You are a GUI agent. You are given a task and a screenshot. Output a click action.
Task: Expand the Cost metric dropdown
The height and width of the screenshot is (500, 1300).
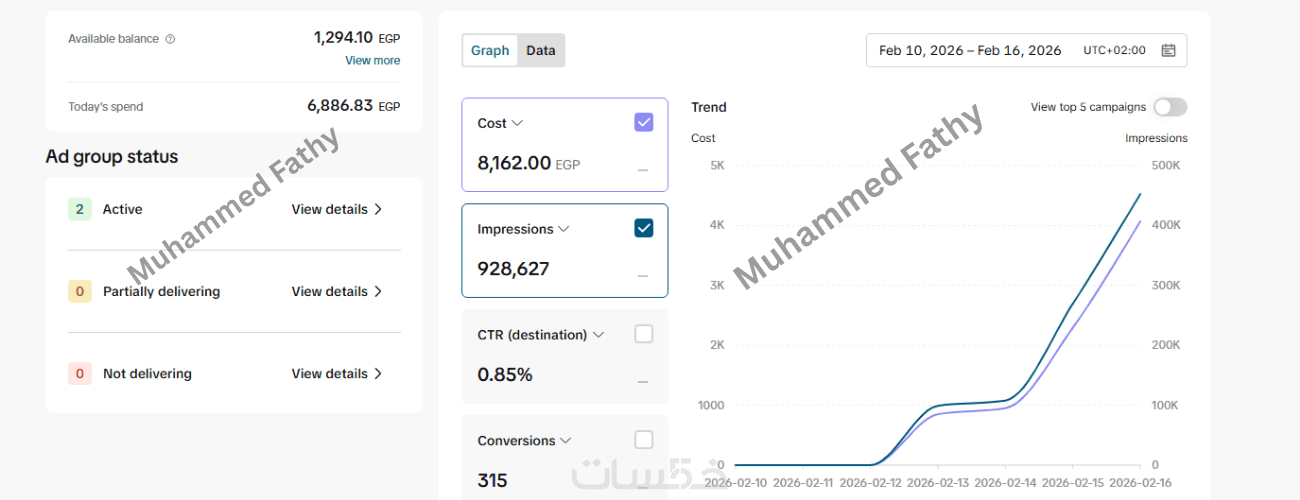[517, 123]
